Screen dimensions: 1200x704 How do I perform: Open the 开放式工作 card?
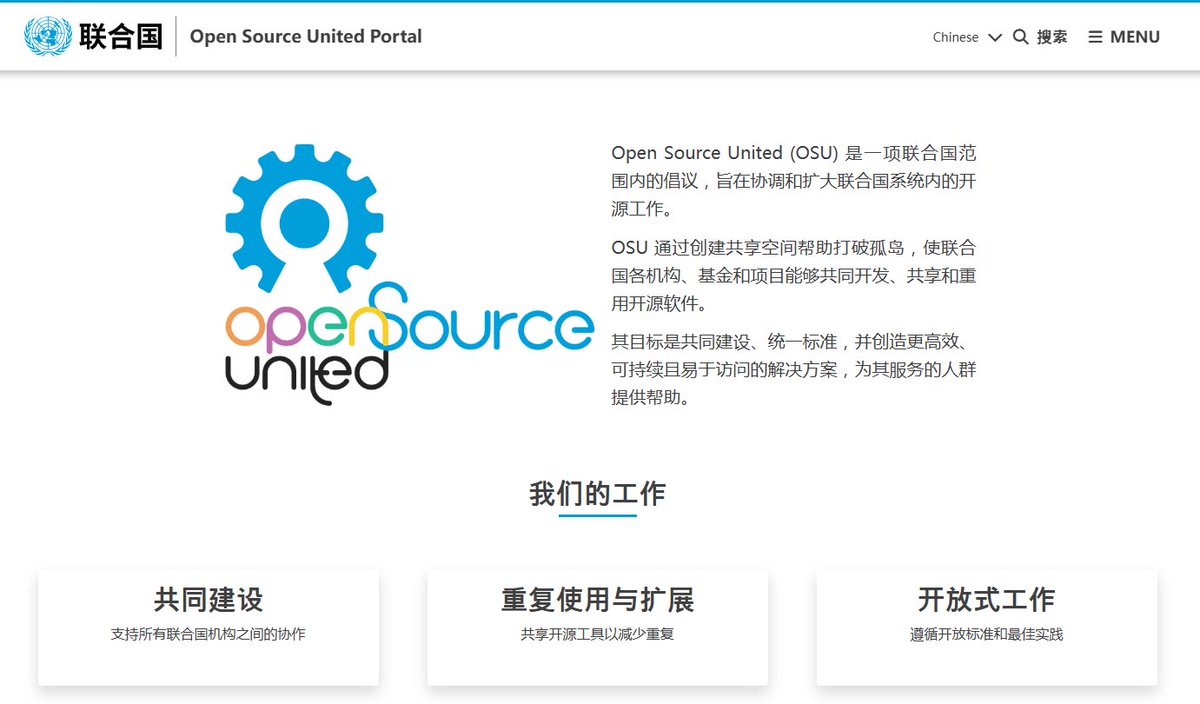click(x=986, y=627)
